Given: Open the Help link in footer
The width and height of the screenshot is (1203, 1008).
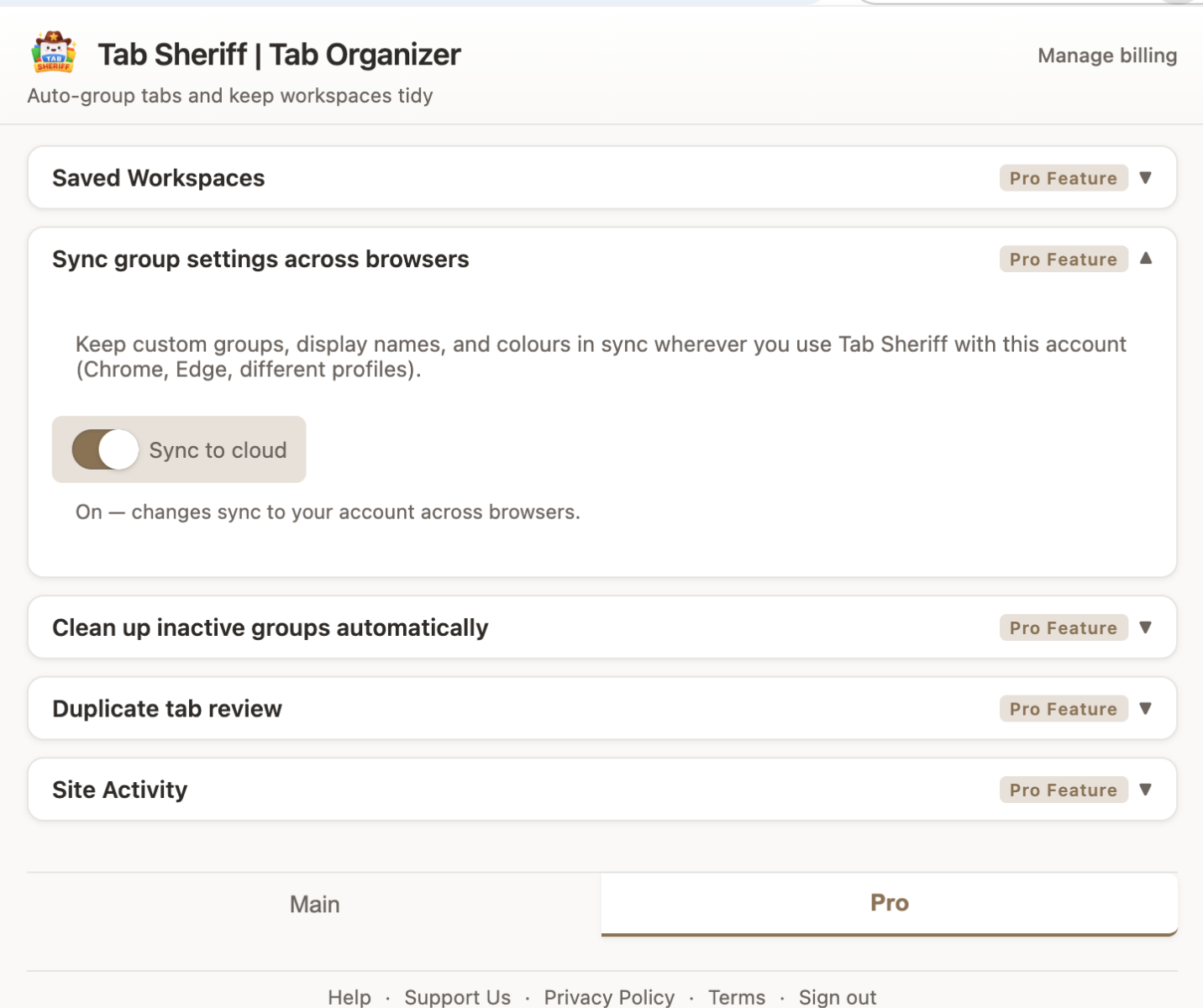Looking at the screenshot, I should pos(349,997).
